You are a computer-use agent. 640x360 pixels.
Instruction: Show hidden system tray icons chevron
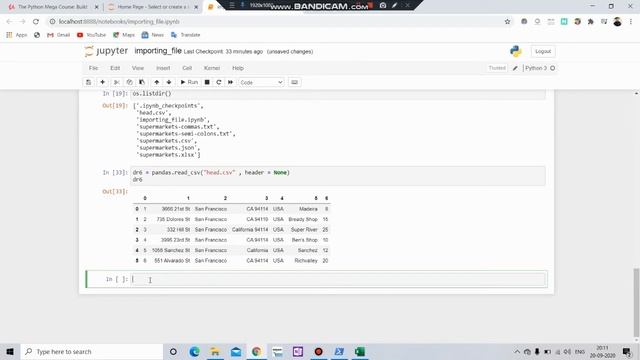pos(517,351)
